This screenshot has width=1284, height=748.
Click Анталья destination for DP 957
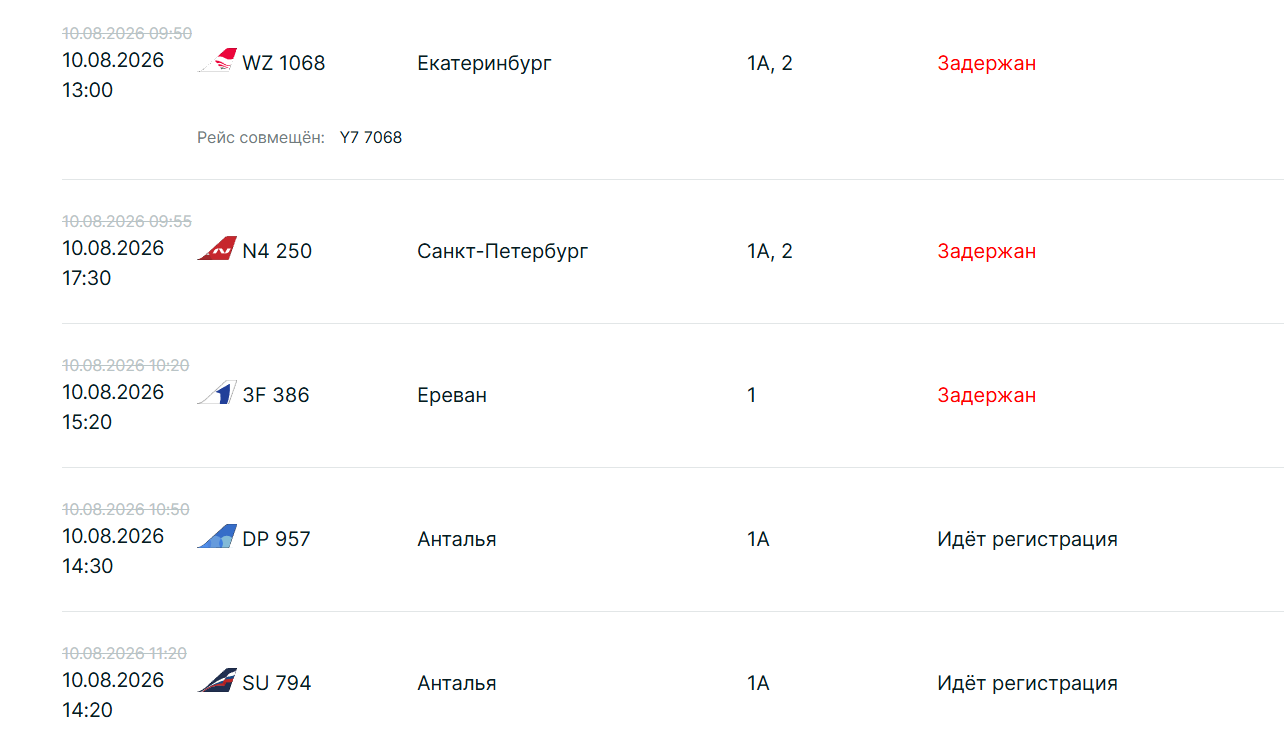pyautogui.click(x=457, y=539)
